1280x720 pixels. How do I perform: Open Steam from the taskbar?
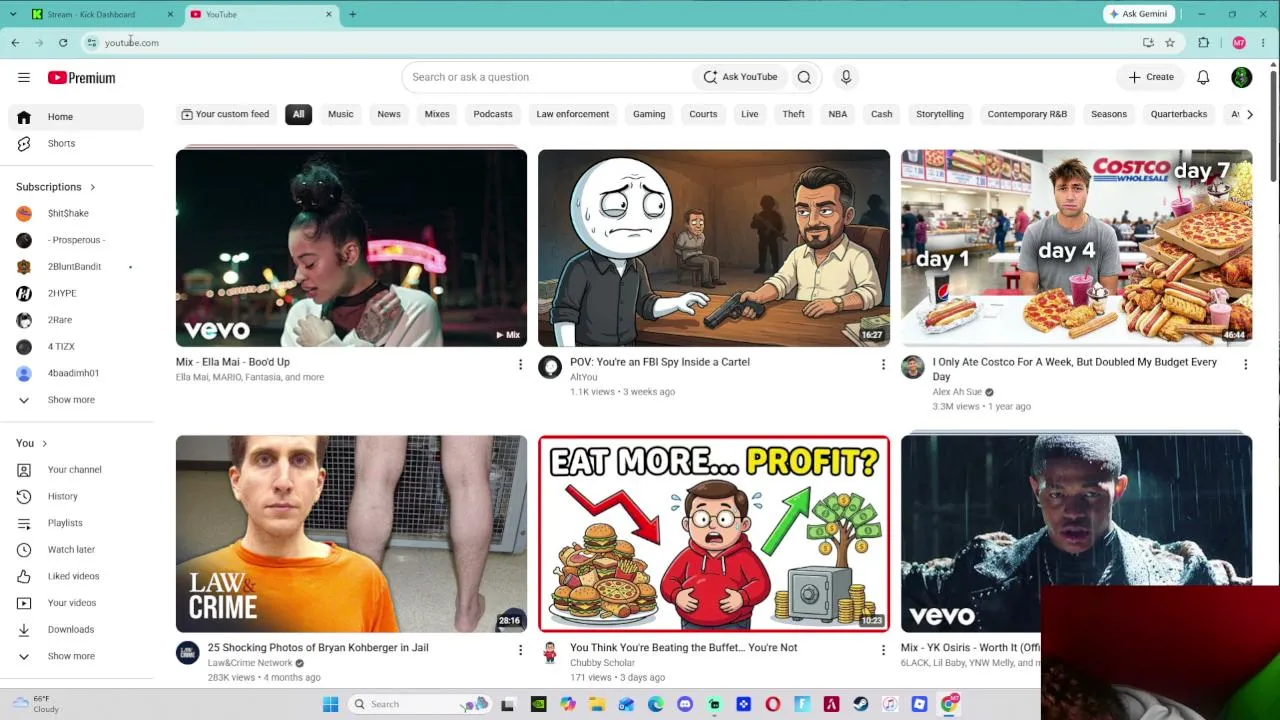[x=860, y=704]
